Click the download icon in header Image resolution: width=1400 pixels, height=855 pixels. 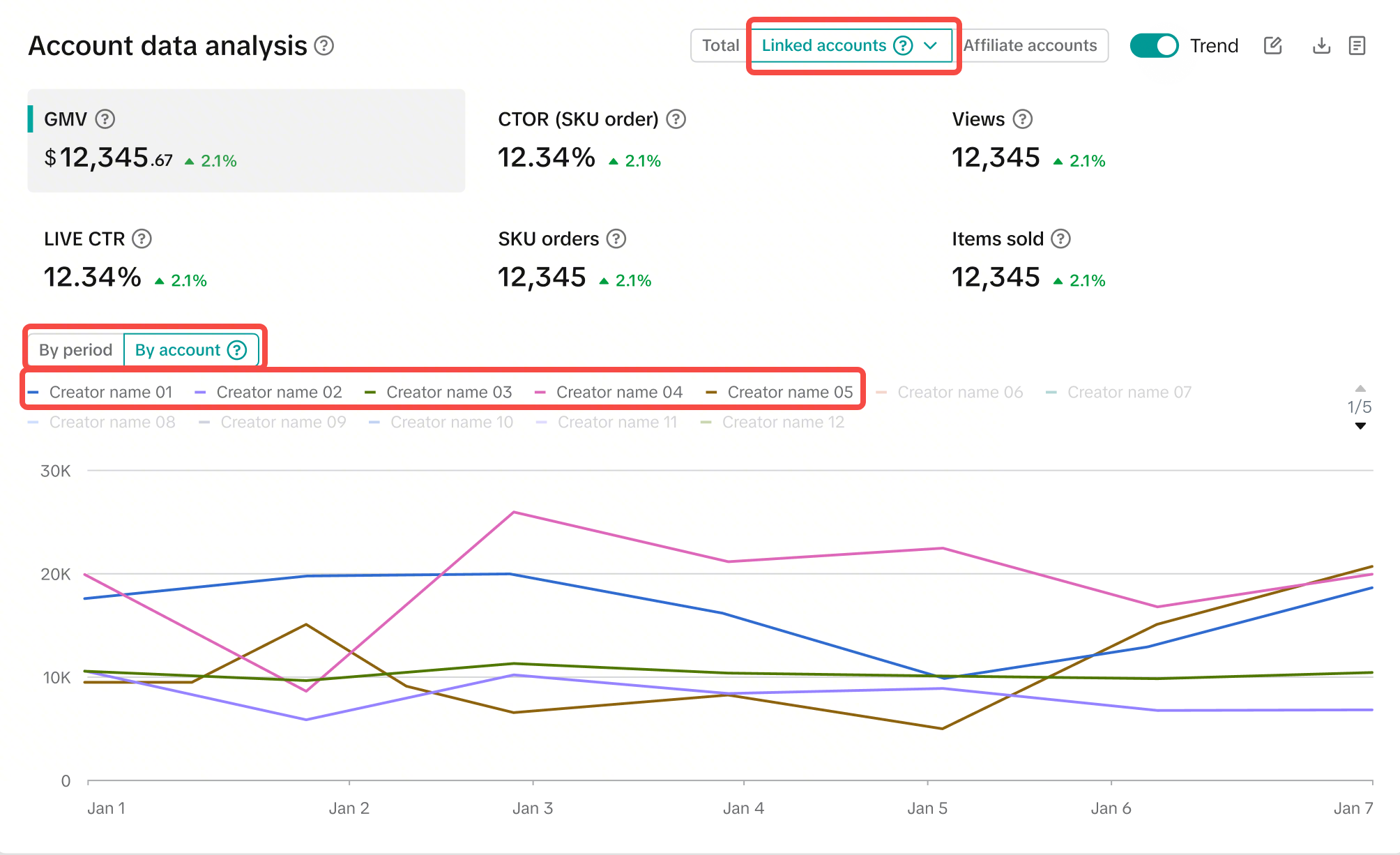pos(1321,46)
